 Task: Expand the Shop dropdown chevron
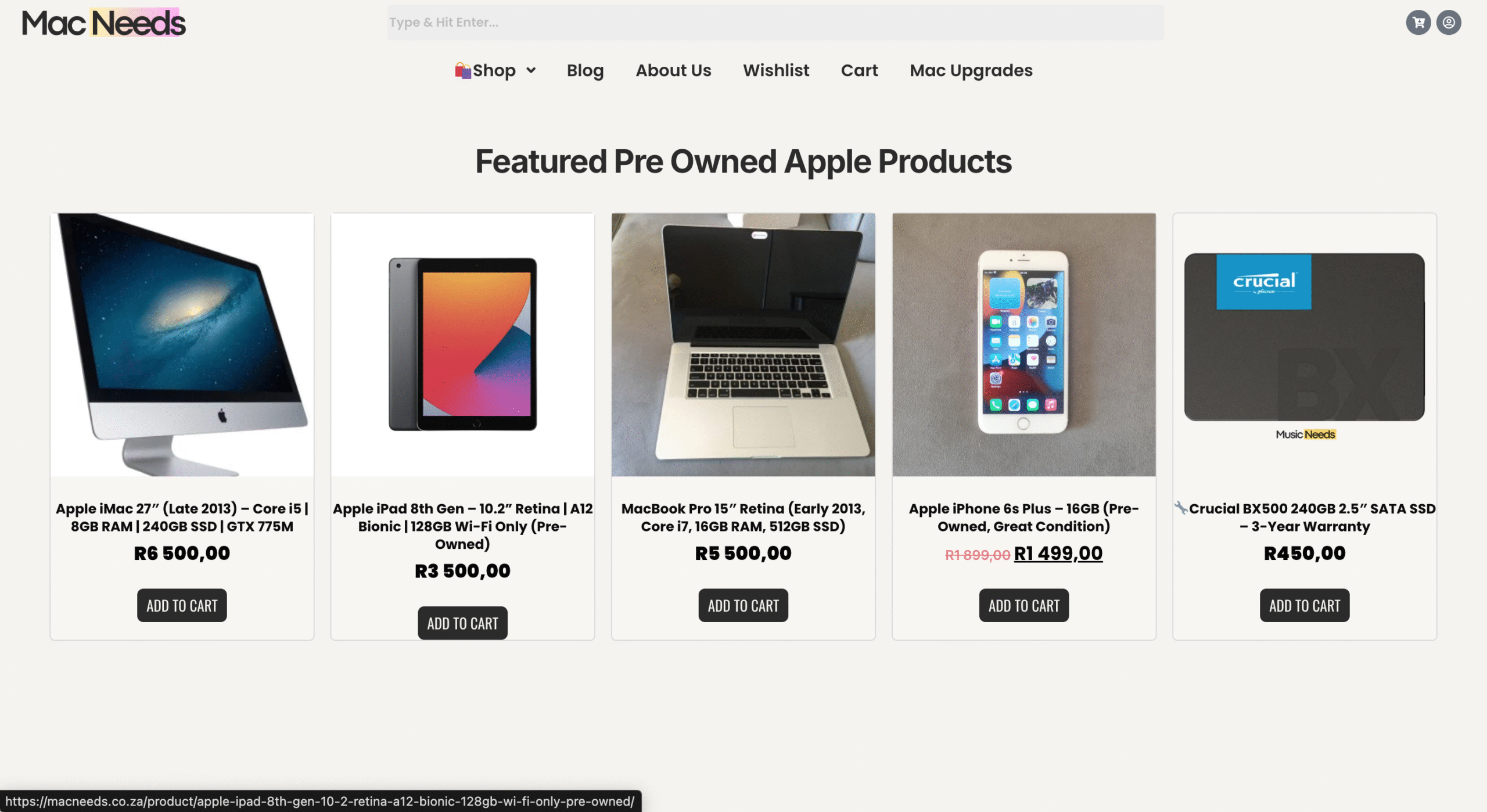(x=531, y=70)
